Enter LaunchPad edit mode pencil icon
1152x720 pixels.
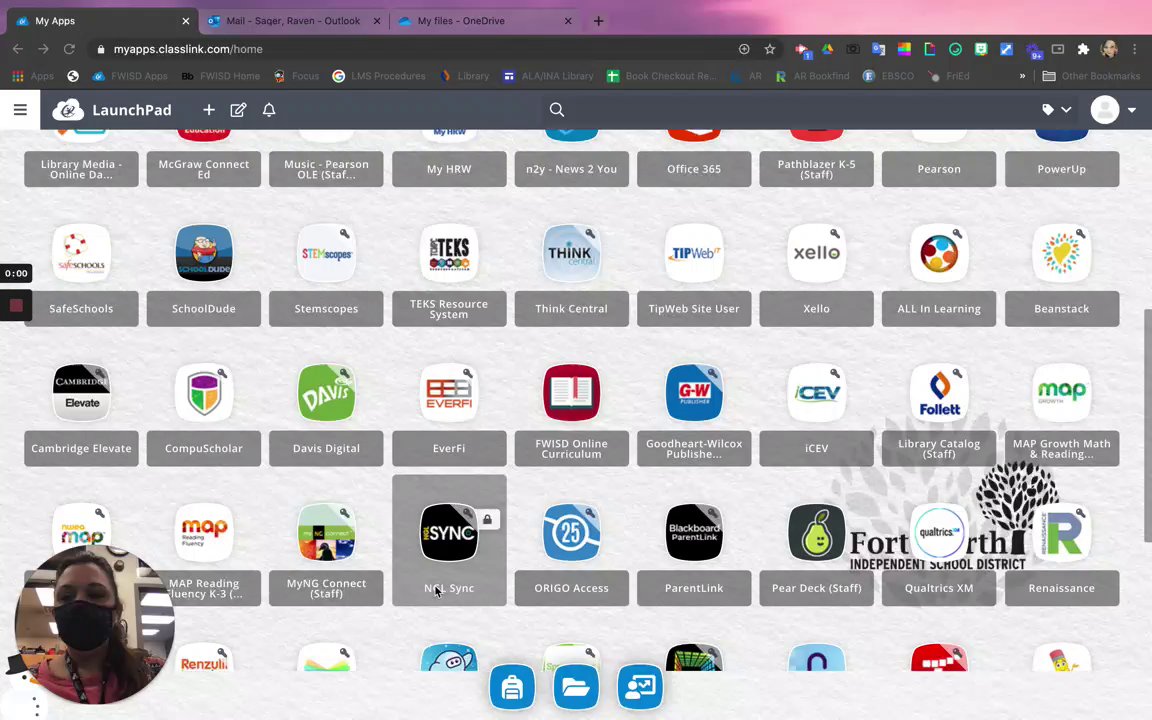238,109
